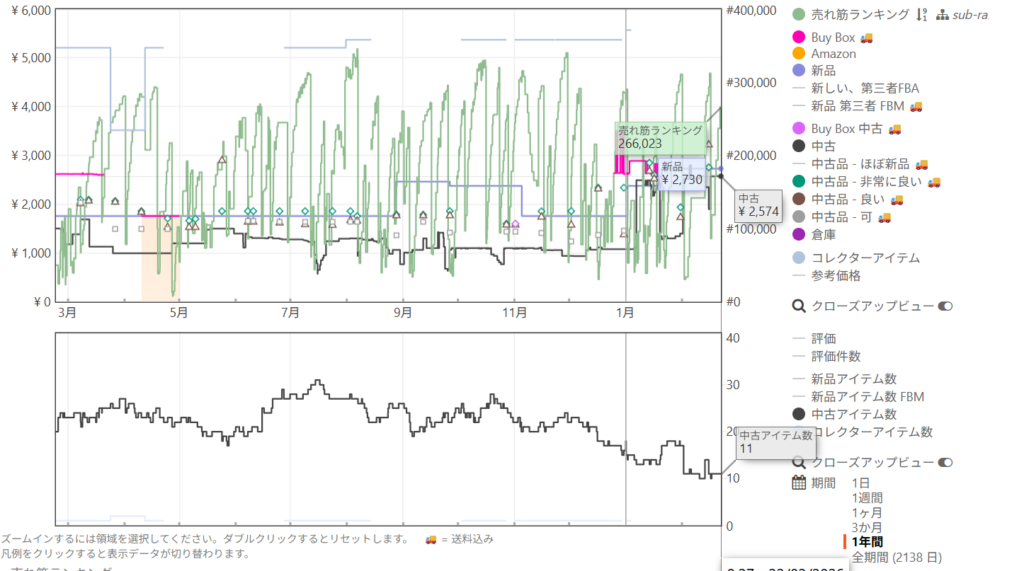Image resolution: width=1024 pixels, height=571 pixels.
Task: Hide the Amazon price series
Action: click(x=833, y=54)
